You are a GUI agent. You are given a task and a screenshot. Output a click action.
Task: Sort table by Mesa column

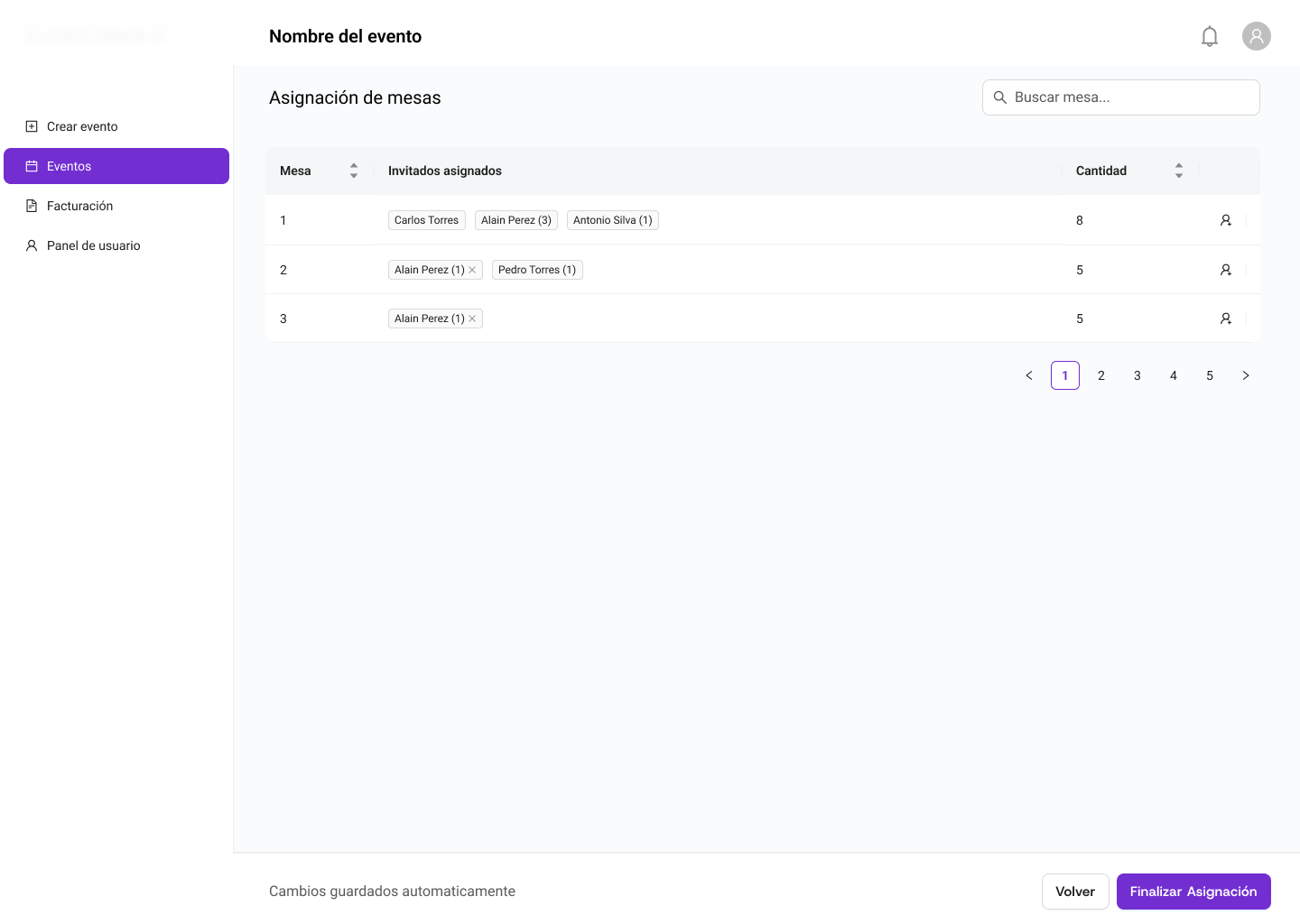pyautogui.click(x=353, y=171)
